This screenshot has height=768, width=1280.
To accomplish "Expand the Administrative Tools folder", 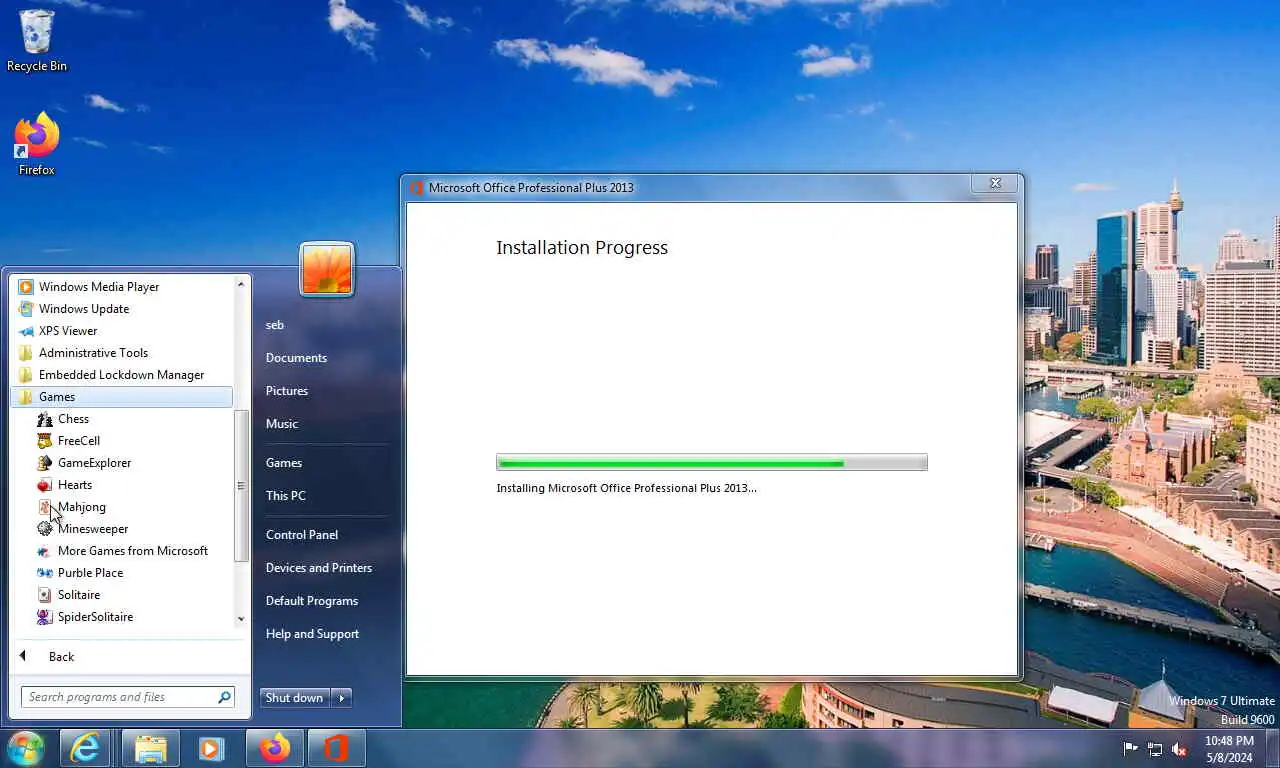I will 93,353.
